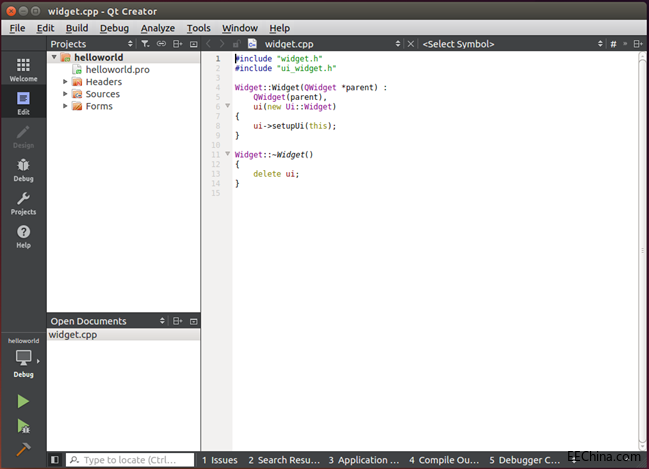Go back in editor history
Viewport: 649px width, 469px height.
209,44
